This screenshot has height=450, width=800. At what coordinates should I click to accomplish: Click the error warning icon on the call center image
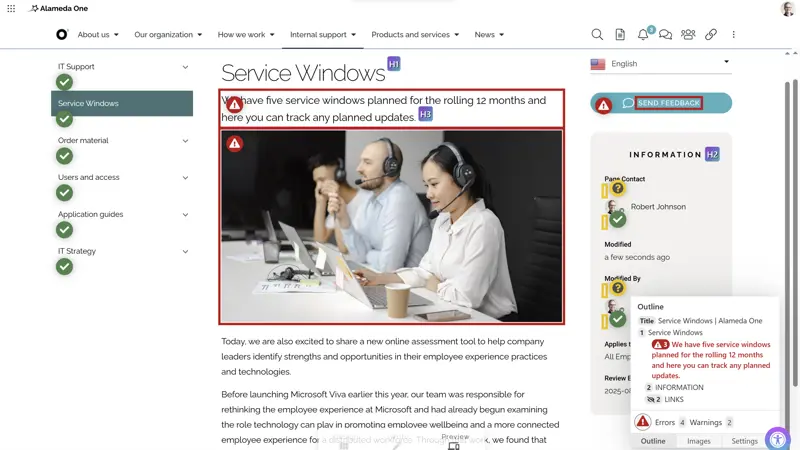coord(235,143)
